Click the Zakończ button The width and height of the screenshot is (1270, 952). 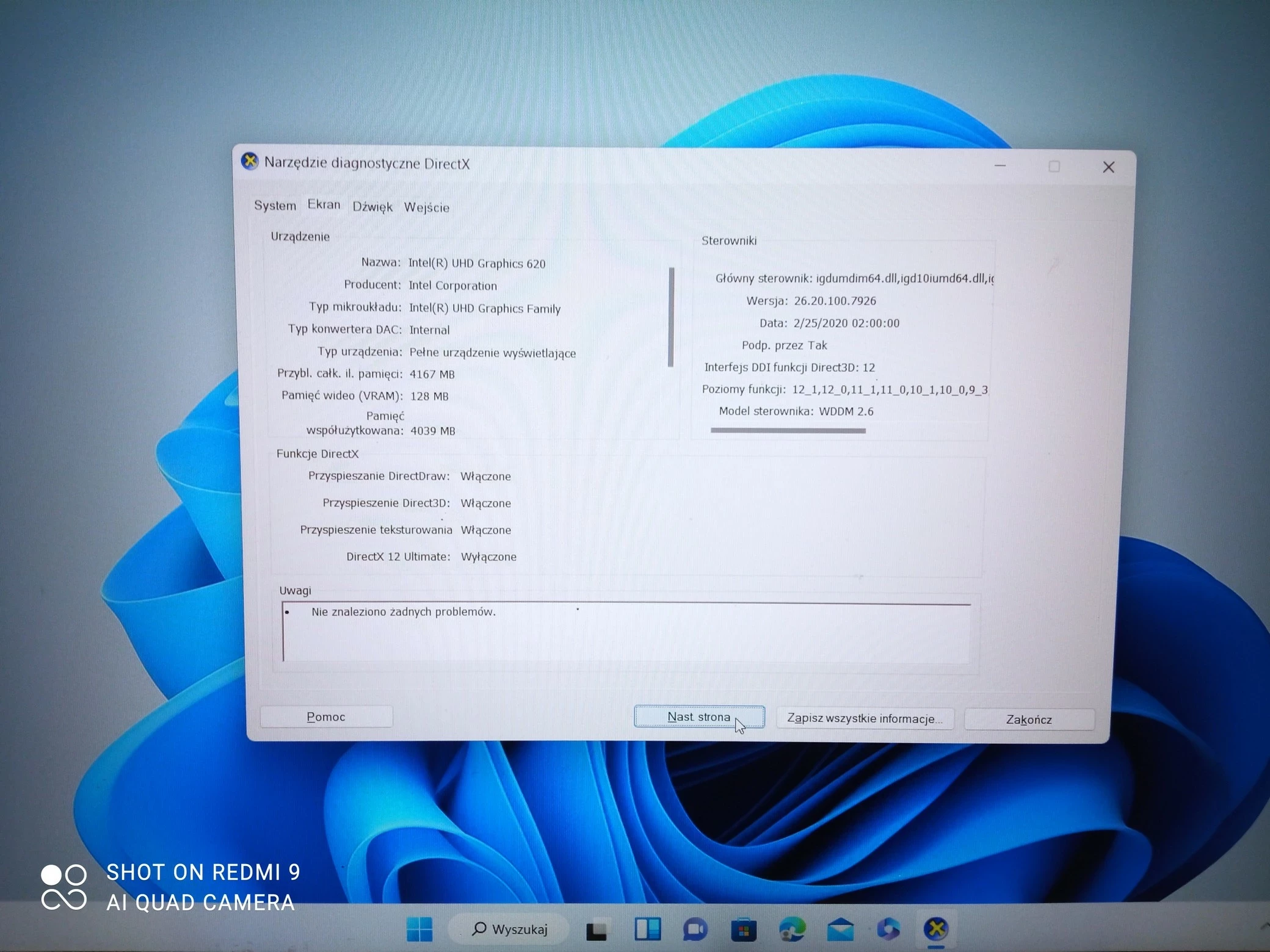point(1029,719)
